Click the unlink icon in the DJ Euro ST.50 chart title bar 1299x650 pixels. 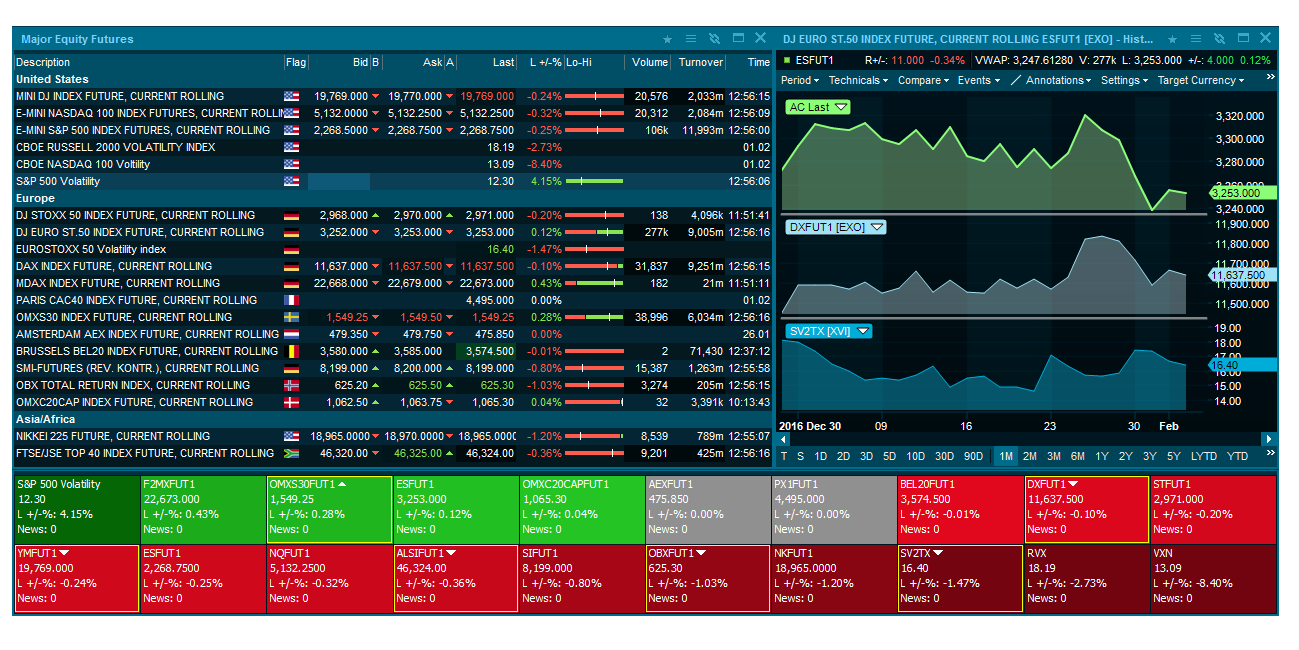(1218, 39)
